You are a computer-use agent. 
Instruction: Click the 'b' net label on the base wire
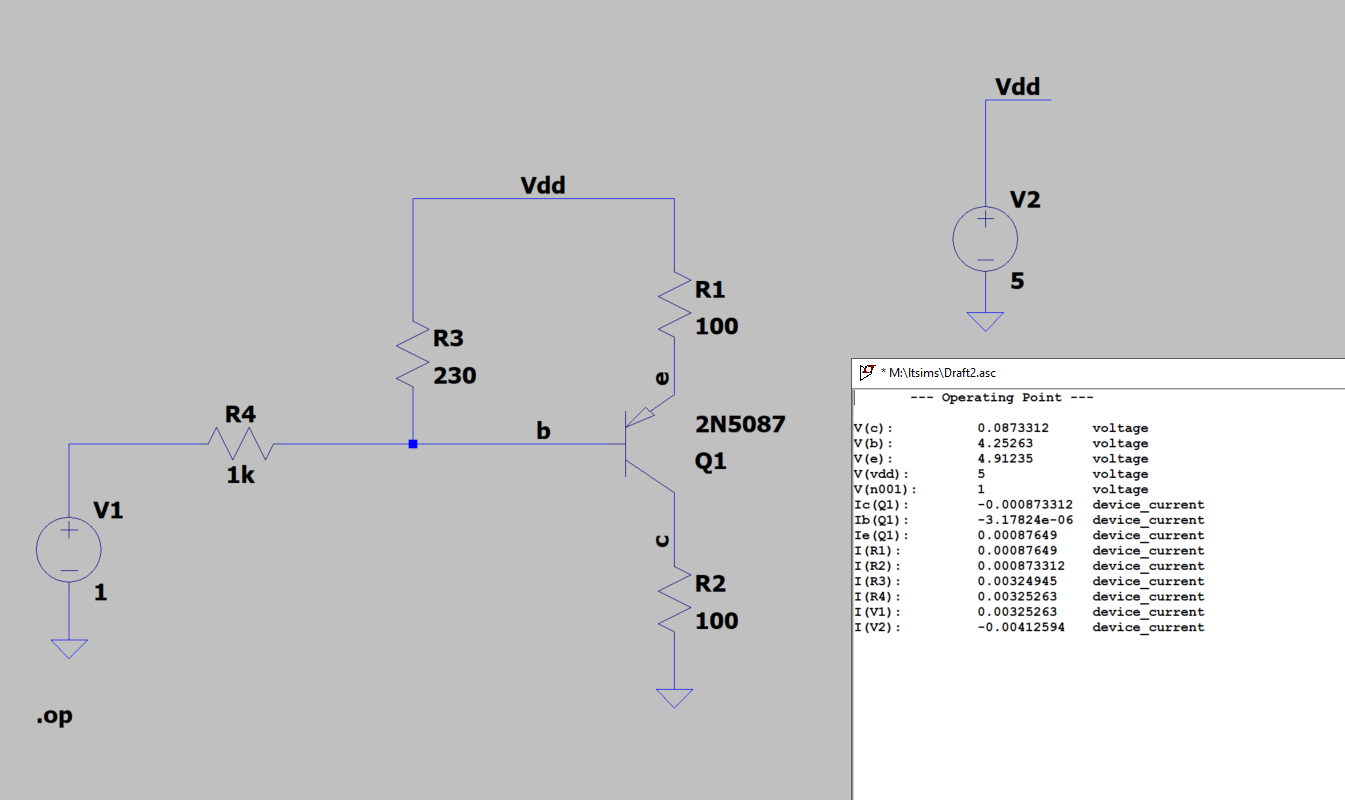(x=543, y=431)
